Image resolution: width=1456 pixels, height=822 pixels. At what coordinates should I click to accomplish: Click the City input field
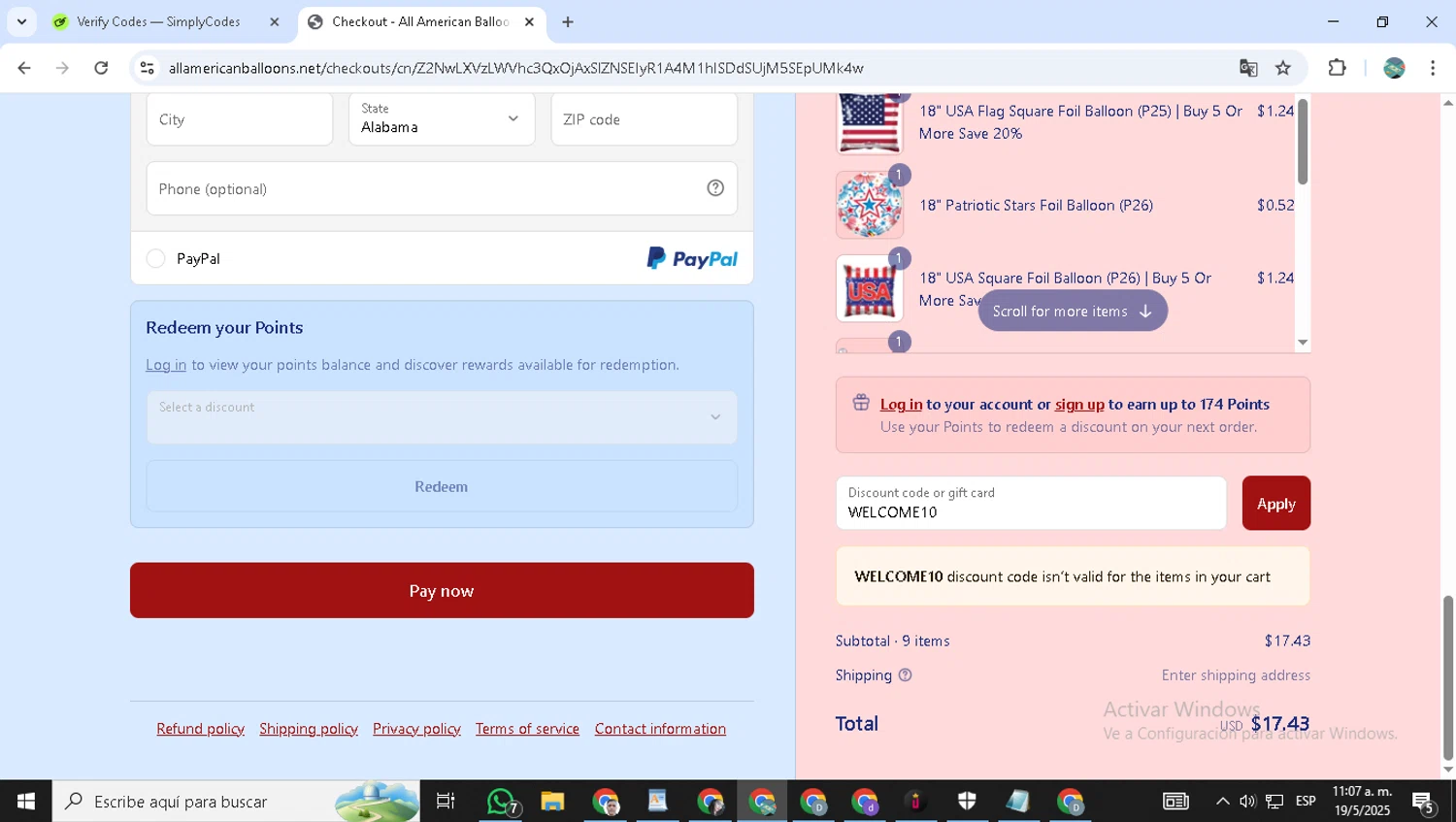pos(240,119)
